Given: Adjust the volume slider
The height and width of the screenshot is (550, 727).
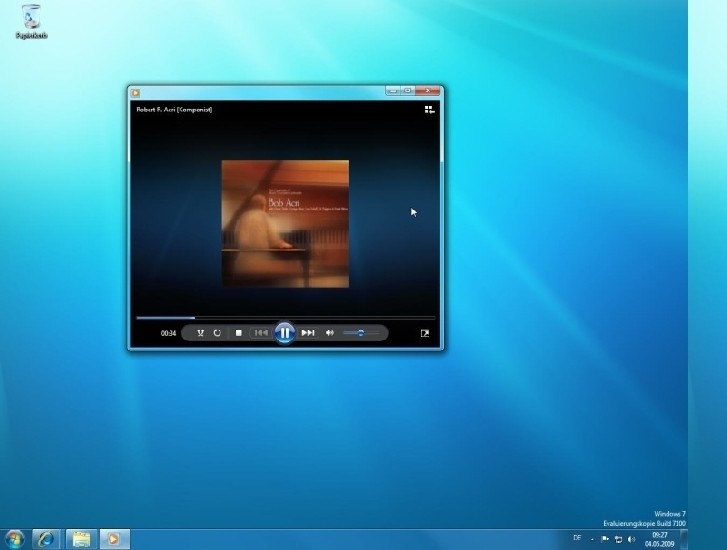Looking at the screenshot, I should [x=361, y=333].
